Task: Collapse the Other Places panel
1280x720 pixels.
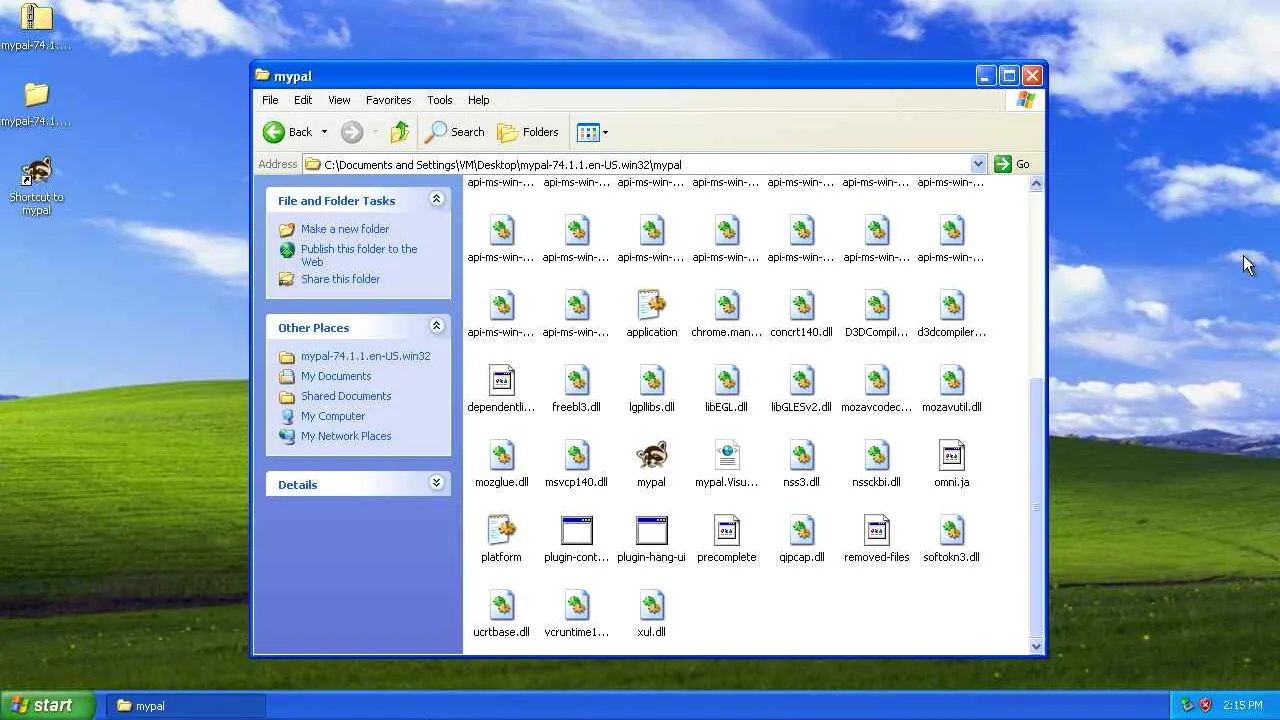Action: 436,326
